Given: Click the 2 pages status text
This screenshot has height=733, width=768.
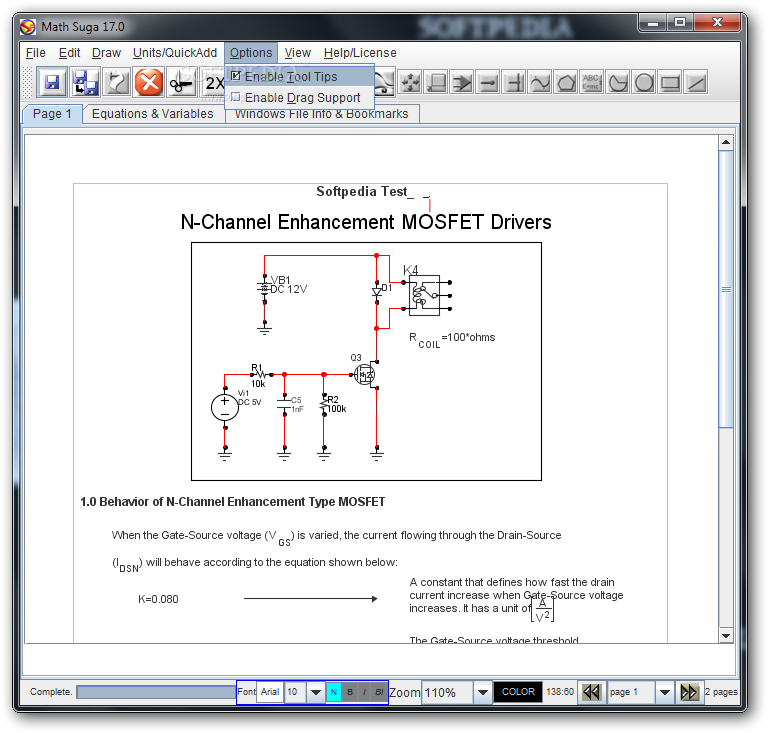Looking at the screenshot, I should [x=721, y=692].
